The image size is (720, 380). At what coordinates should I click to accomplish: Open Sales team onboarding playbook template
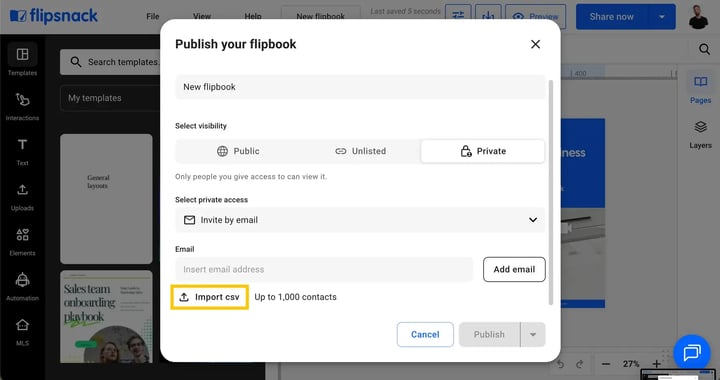(x=106, y=317)
